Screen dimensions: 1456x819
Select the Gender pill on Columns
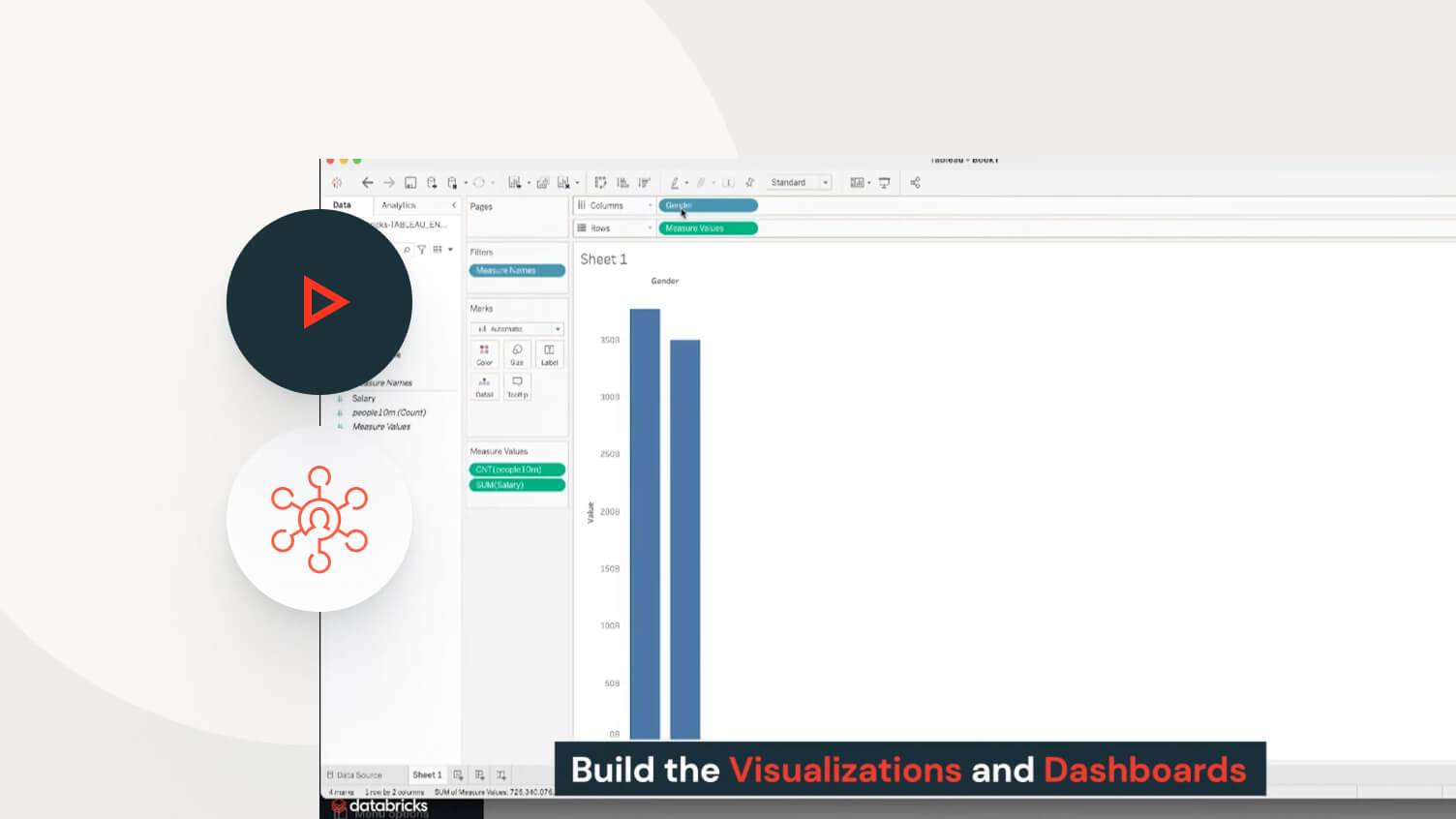[x=708, y=205]
